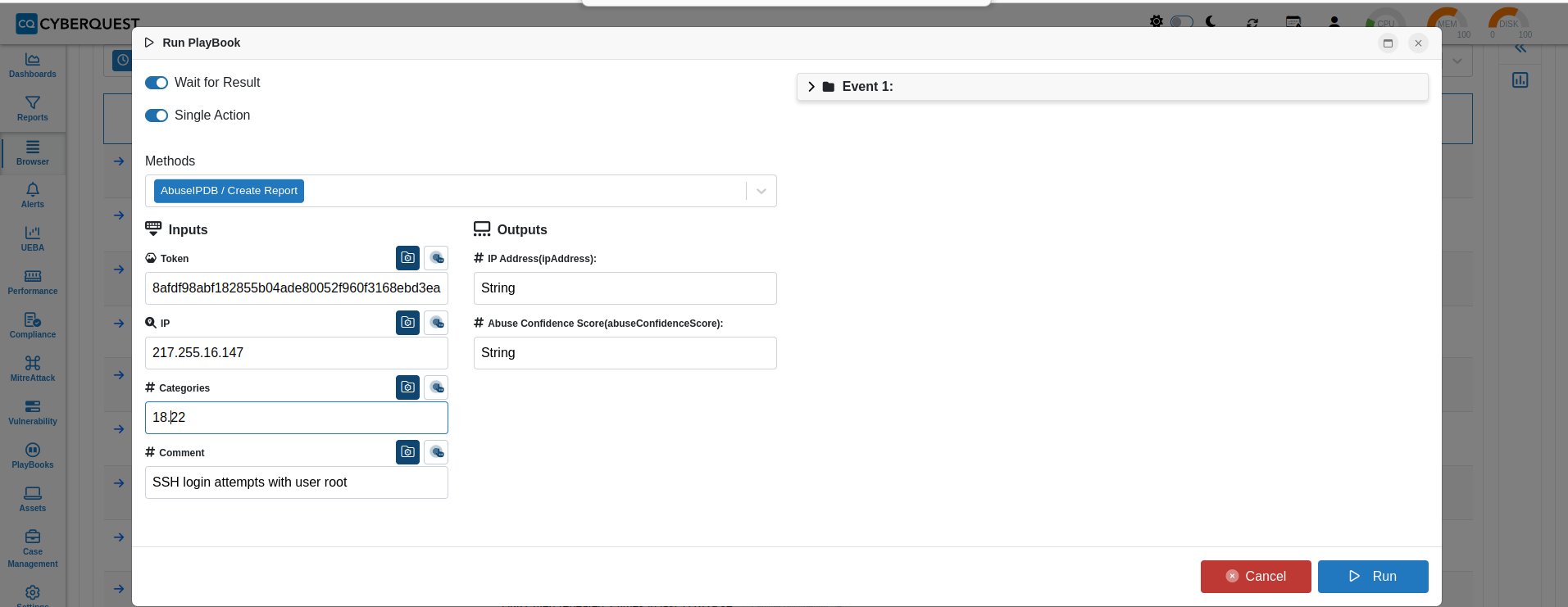Viewport: 1568px width, 607px height.
Task: Click the user profile icon
Action: pyautogui.click(x=1334, y=22)
